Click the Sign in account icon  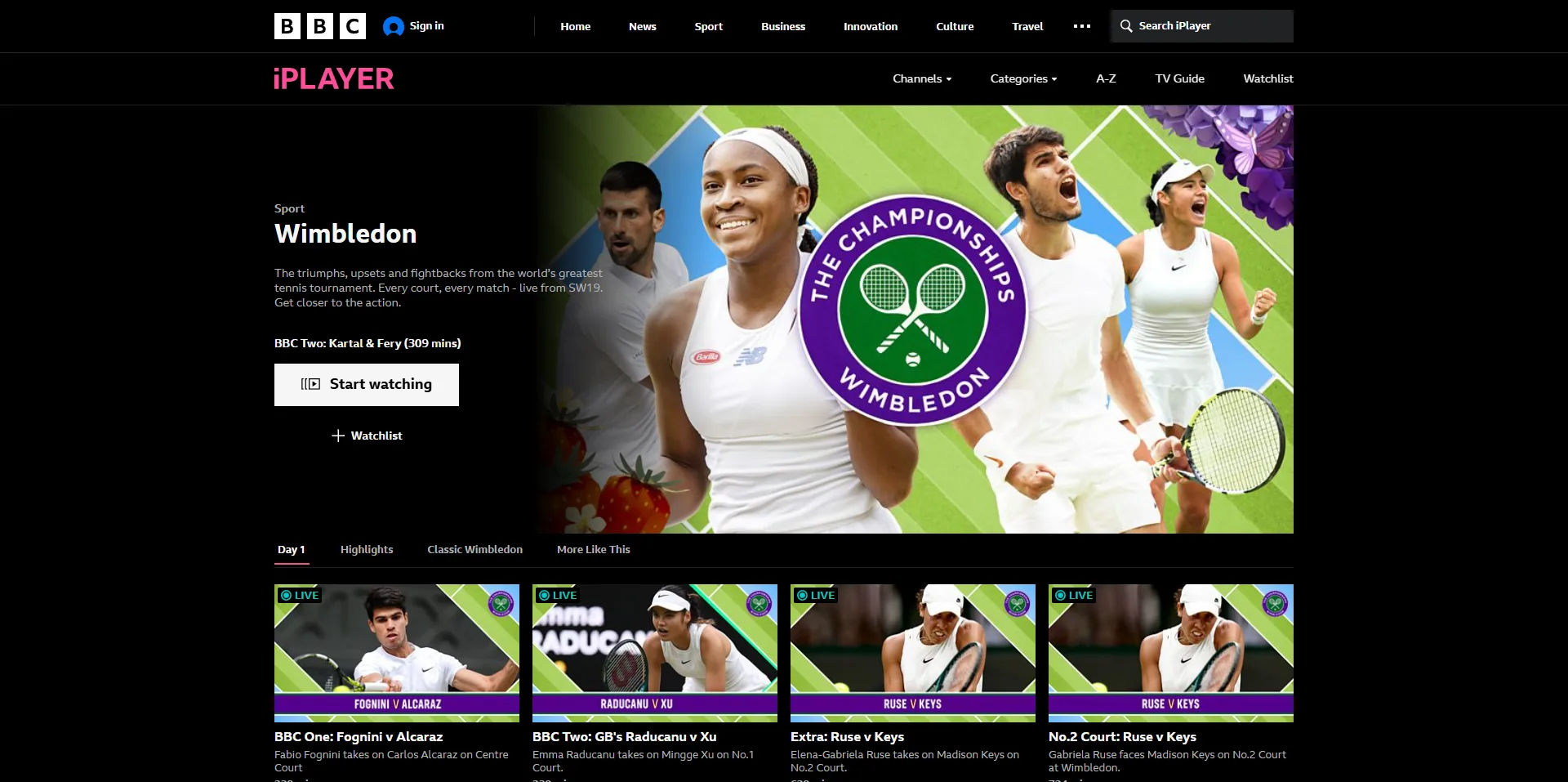tap(394, 26)
